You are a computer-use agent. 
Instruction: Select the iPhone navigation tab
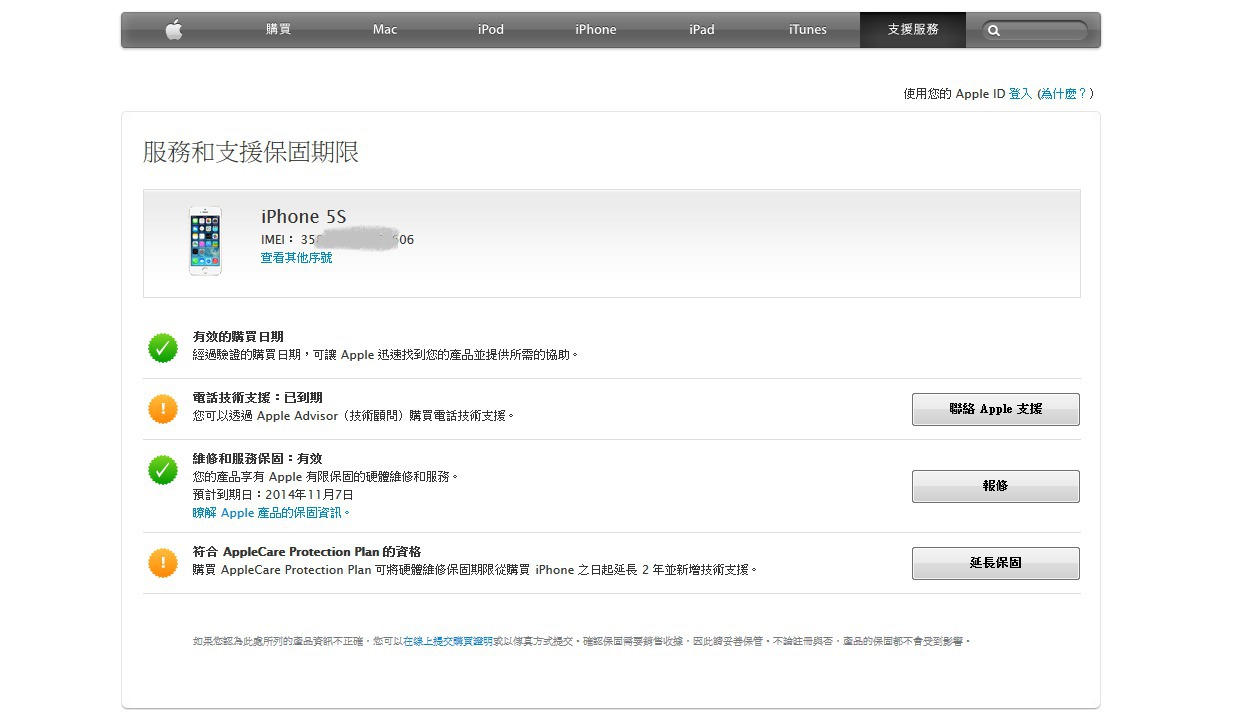tap(596, 30)
